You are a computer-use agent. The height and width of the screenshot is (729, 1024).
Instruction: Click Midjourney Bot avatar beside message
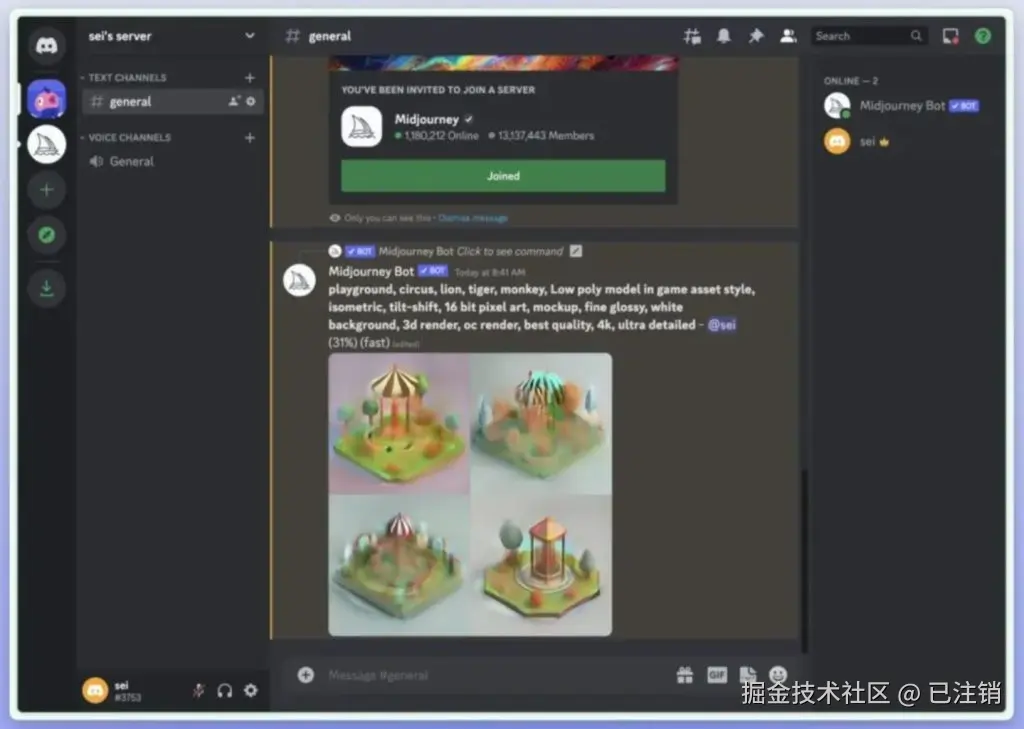click(299, 280)
